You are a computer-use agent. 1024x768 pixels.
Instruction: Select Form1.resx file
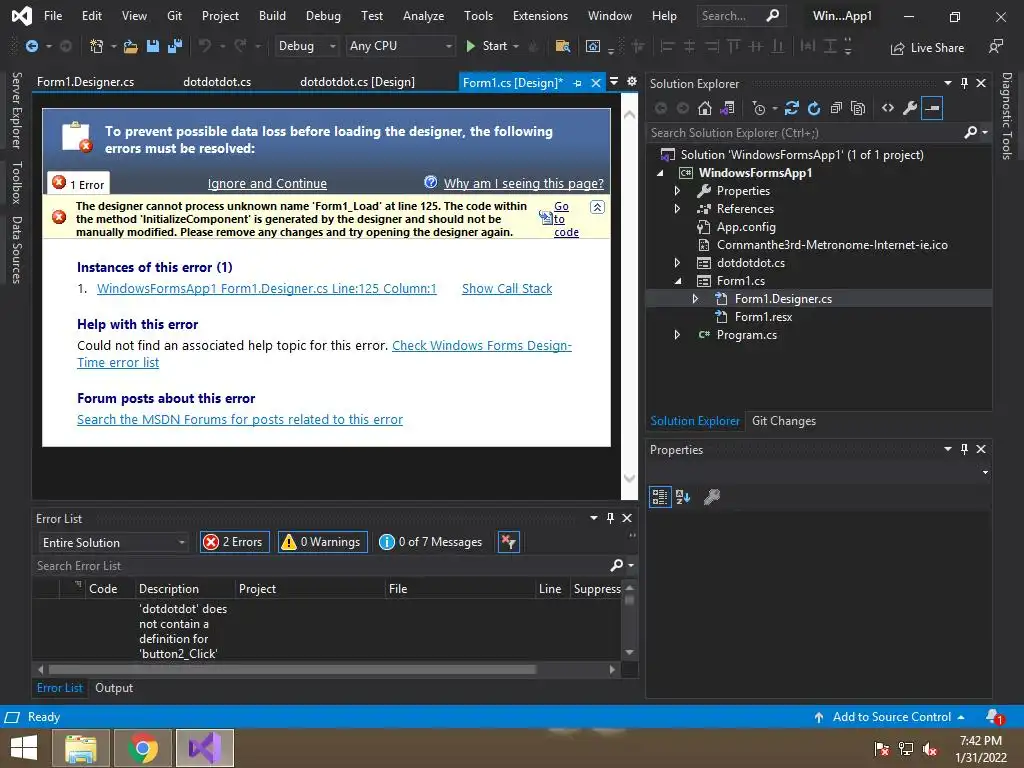tap(763, 317)
